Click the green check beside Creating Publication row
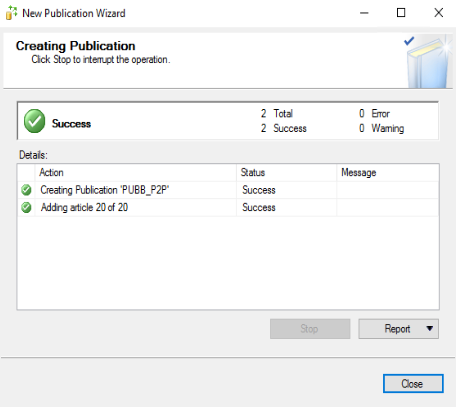456x407 pixels. pos(26,190)
